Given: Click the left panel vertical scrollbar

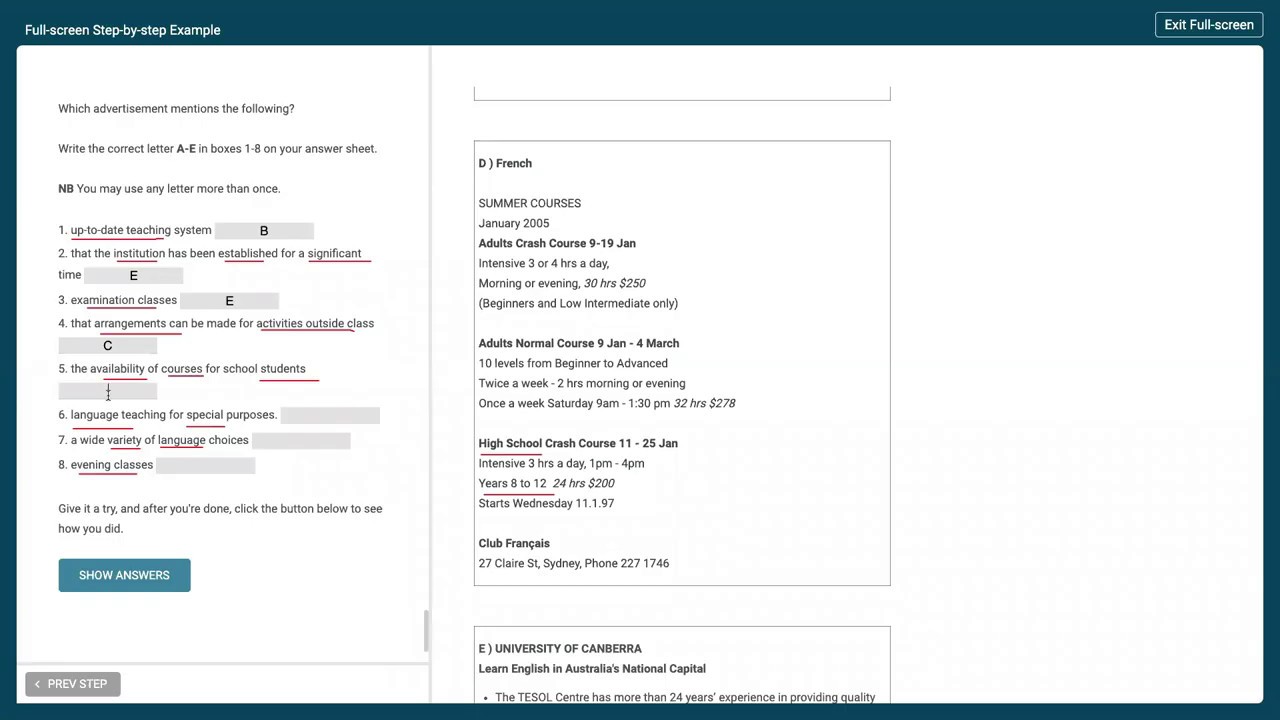Looking at the screenshot, I should tap(426, 631).
